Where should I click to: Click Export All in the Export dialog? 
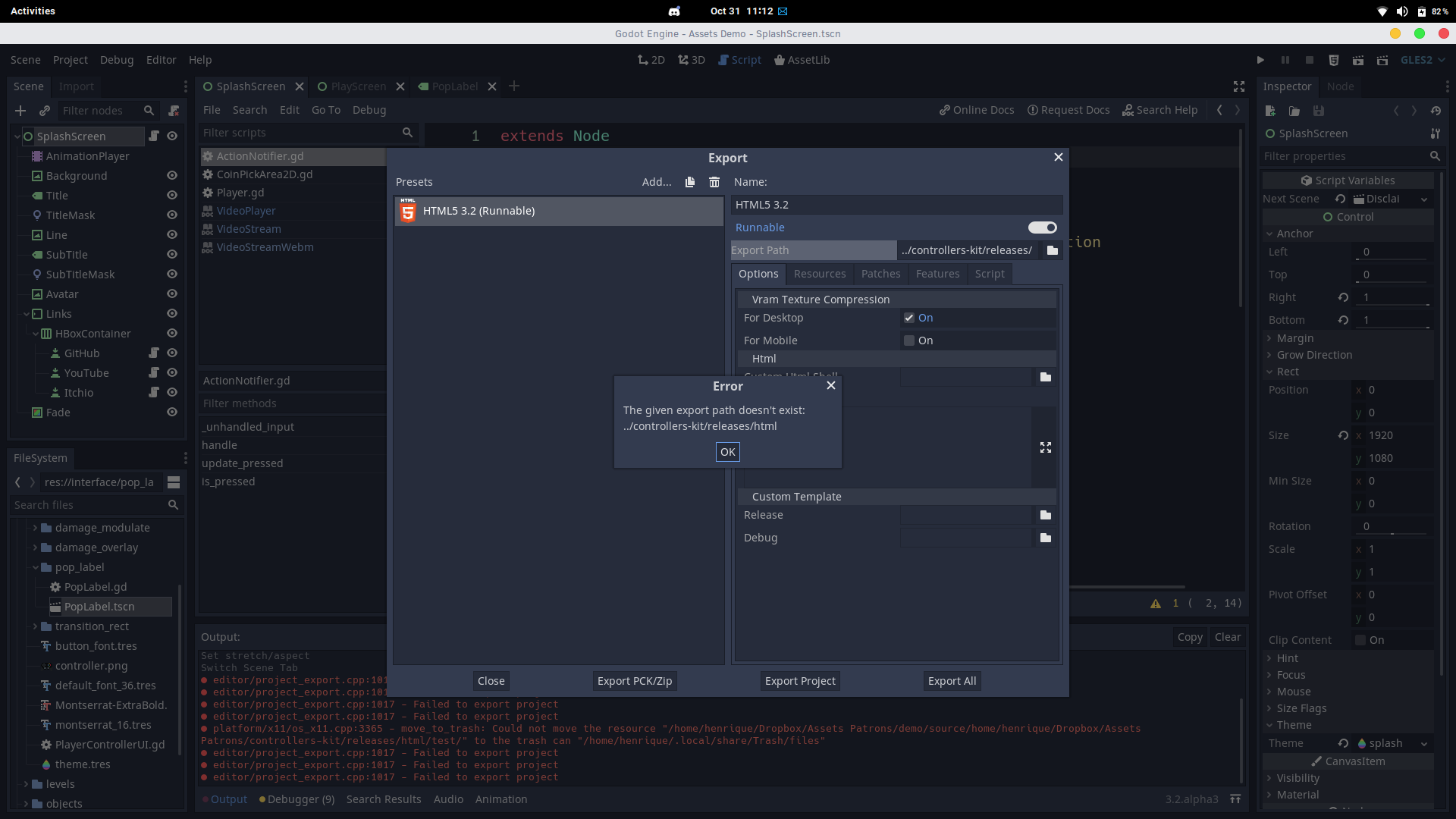(952, 680)
